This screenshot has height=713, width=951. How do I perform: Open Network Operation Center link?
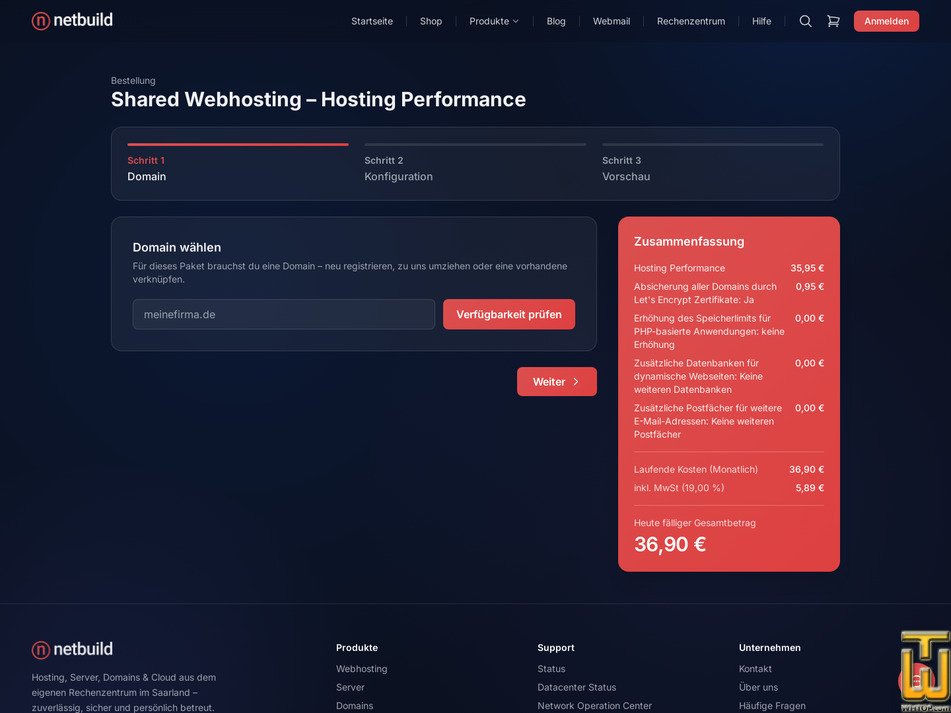(x=594, y=706)
